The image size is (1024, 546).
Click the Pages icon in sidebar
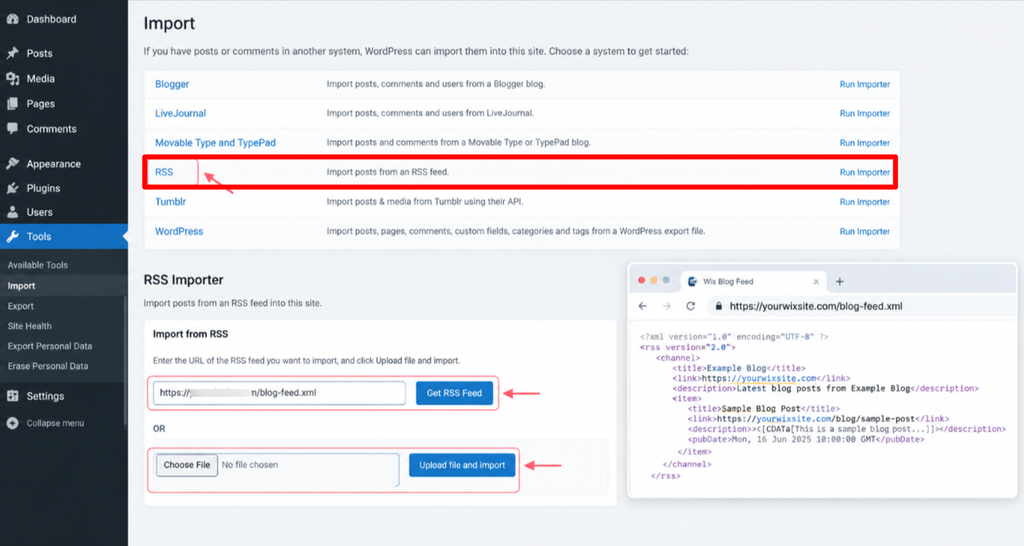(12, 103)
